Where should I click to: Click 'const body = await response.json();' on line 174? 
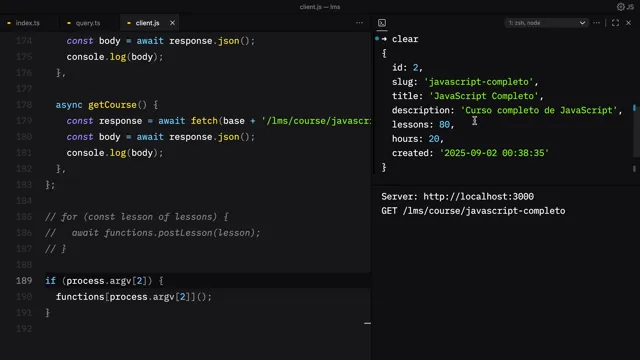pos(161,41)
